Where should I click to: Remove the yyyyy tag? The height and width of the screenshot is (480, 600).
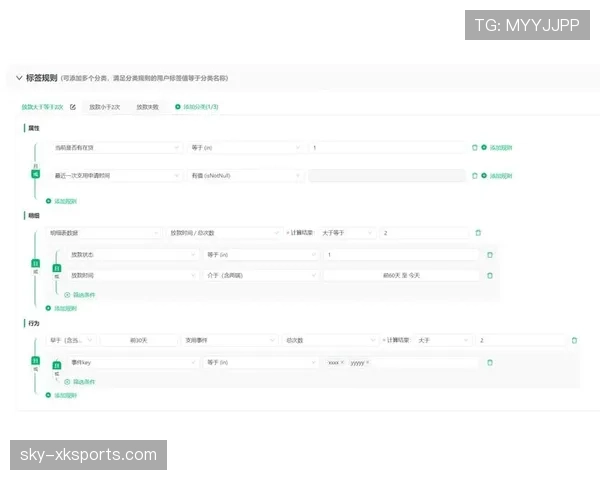[367, 362]
